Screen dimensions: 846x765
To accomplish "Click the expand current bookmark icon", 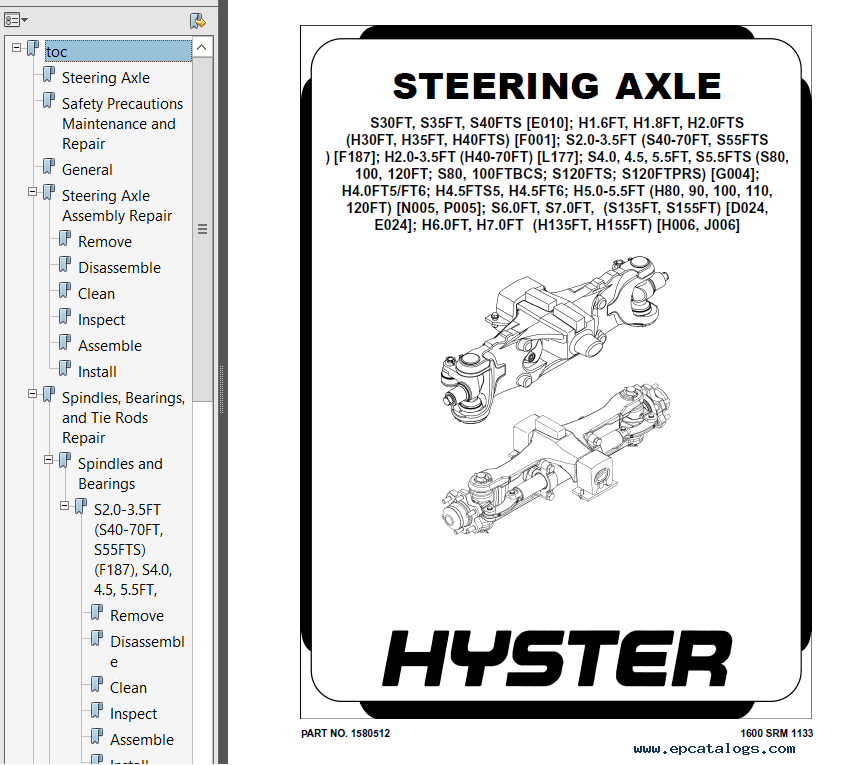I will [x=198, y=21].
